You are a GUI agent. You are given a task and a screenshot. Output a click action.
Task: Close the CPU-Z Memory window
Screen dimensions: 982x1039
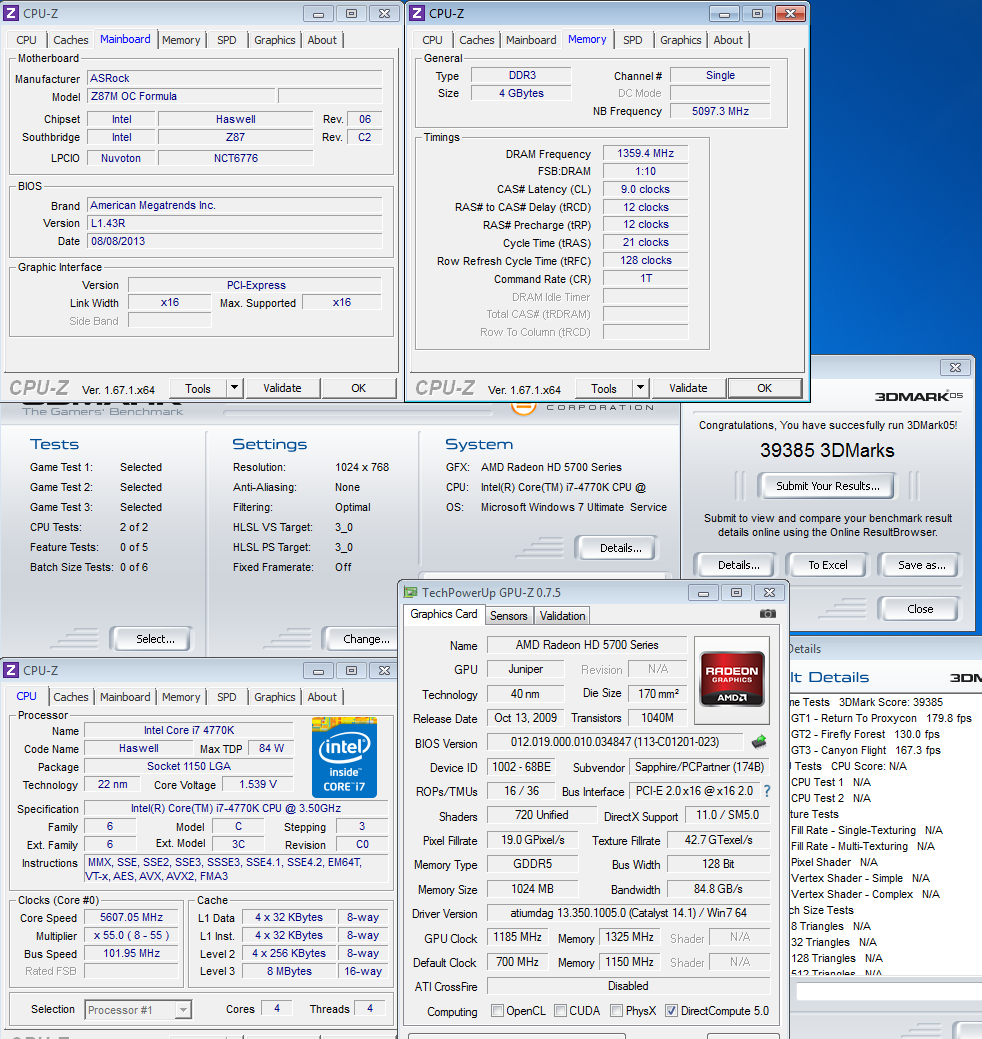click(x=790, y=13)
